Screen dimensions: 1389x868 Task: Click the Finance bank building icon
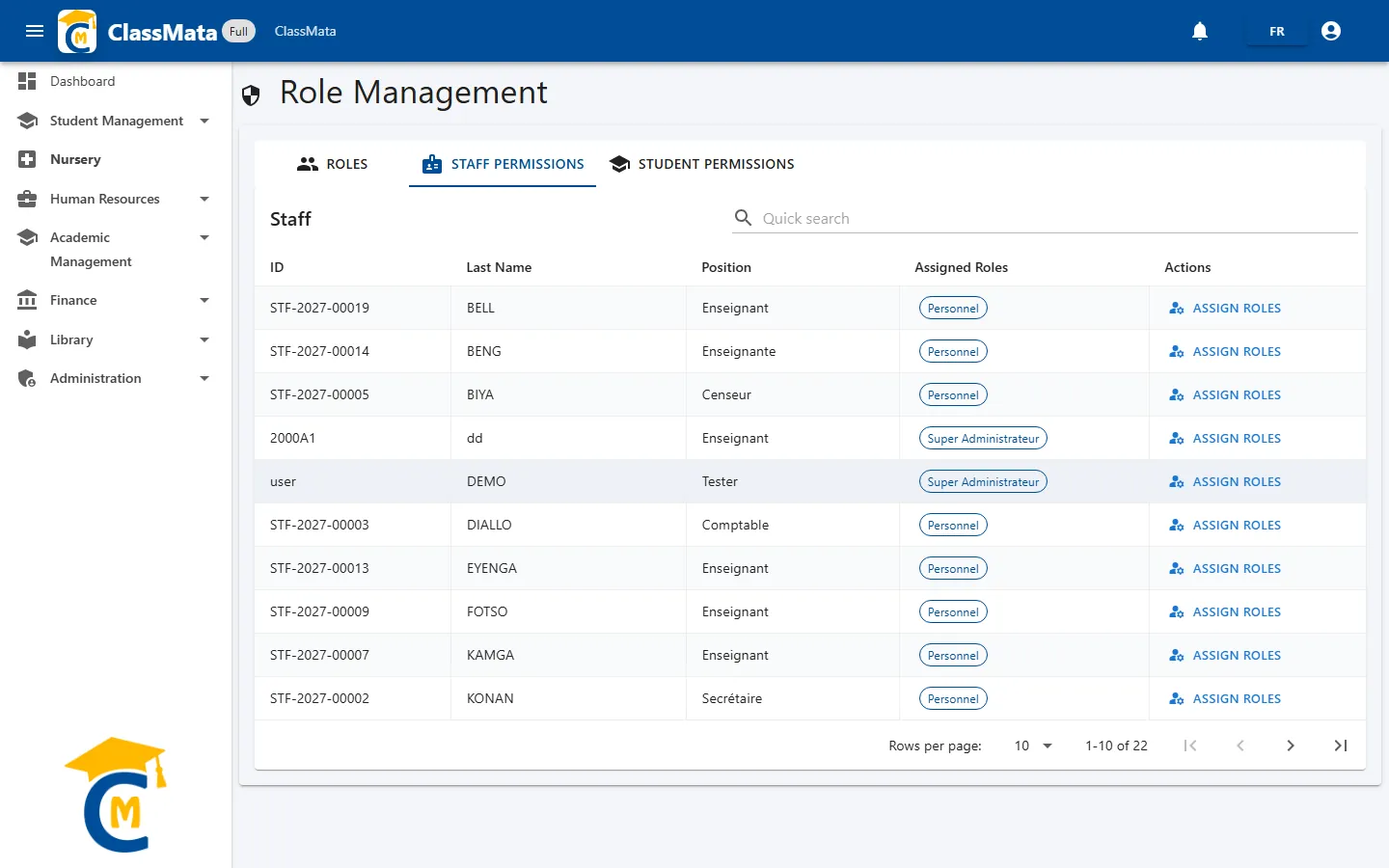pos(27,300)
